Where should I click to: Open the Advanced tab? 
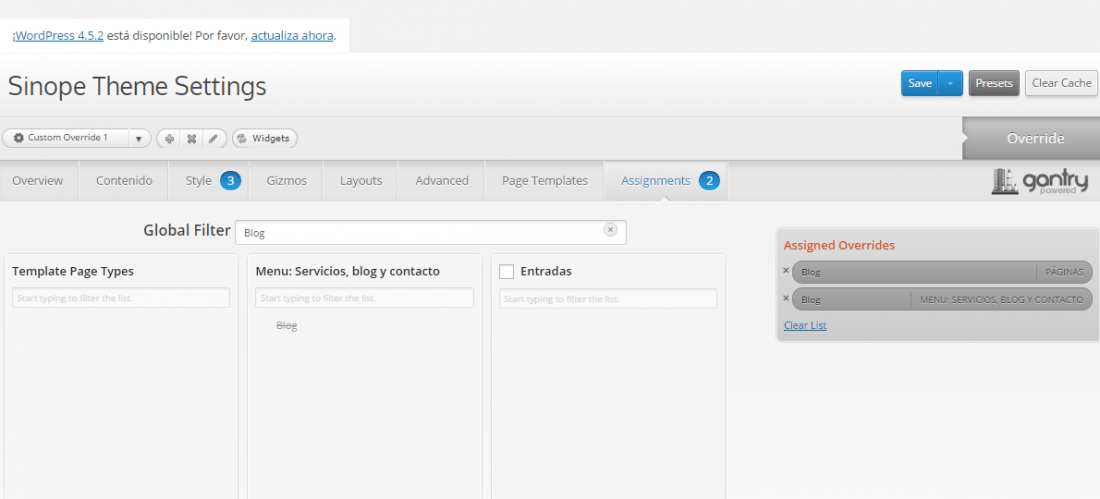pyautogui.click(x=442, y=181)
